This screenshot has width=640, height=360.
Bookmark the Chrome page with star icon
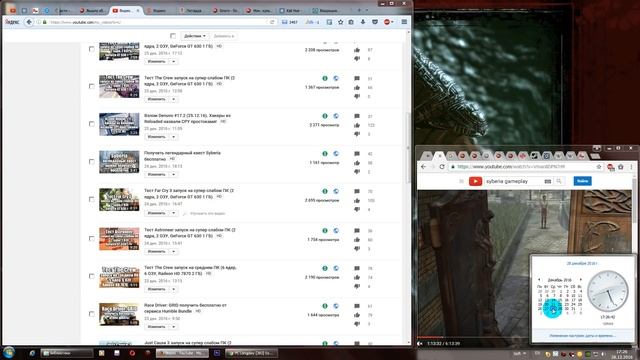599,167
